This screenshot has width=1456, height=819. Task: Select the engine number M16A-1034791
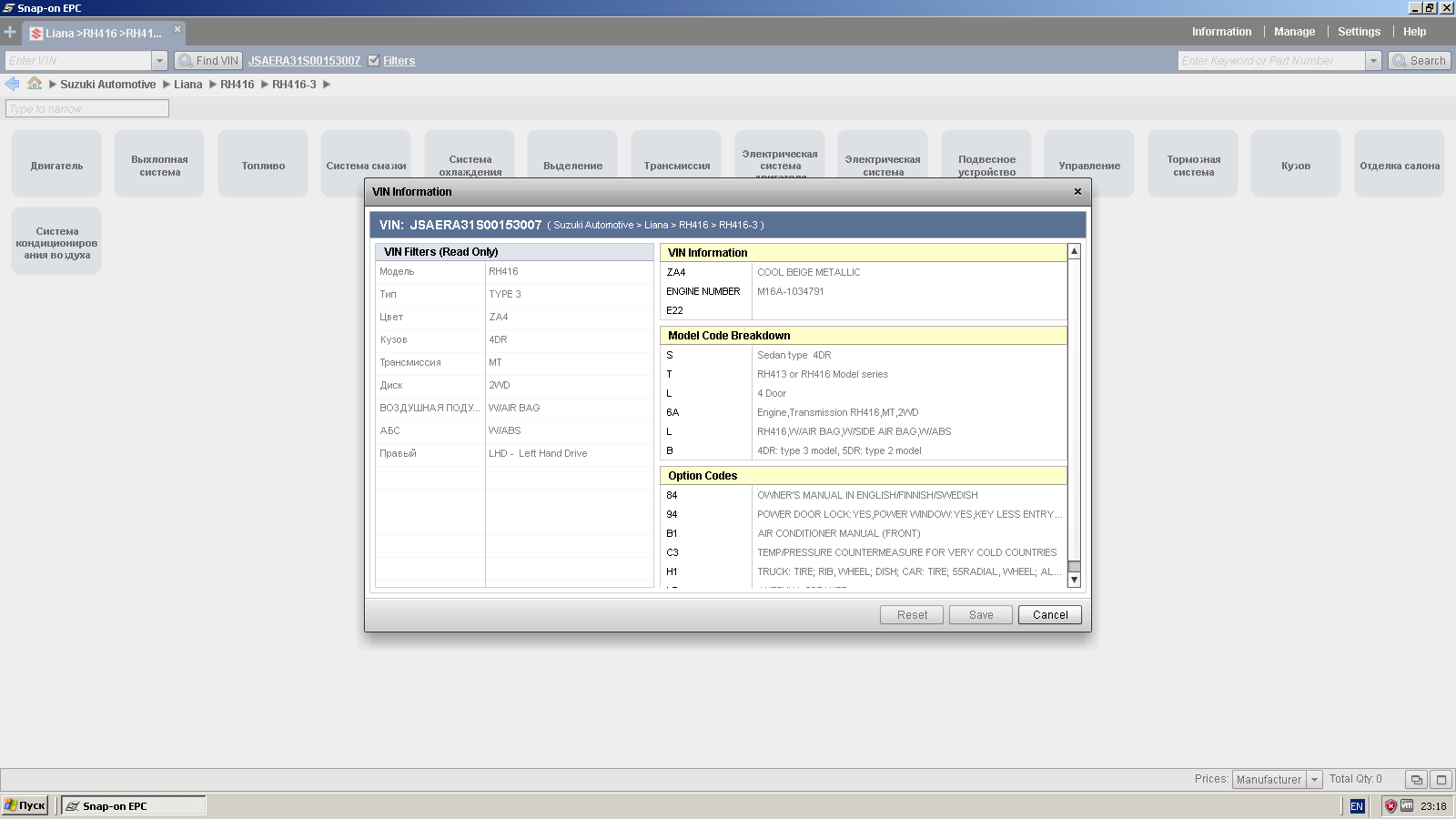click(x=790, y=291)
